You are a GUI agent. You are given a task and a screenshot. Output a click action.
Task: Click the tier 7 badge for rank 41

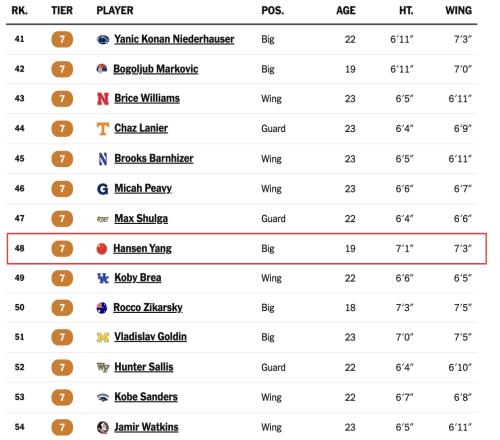click(62, 40)
